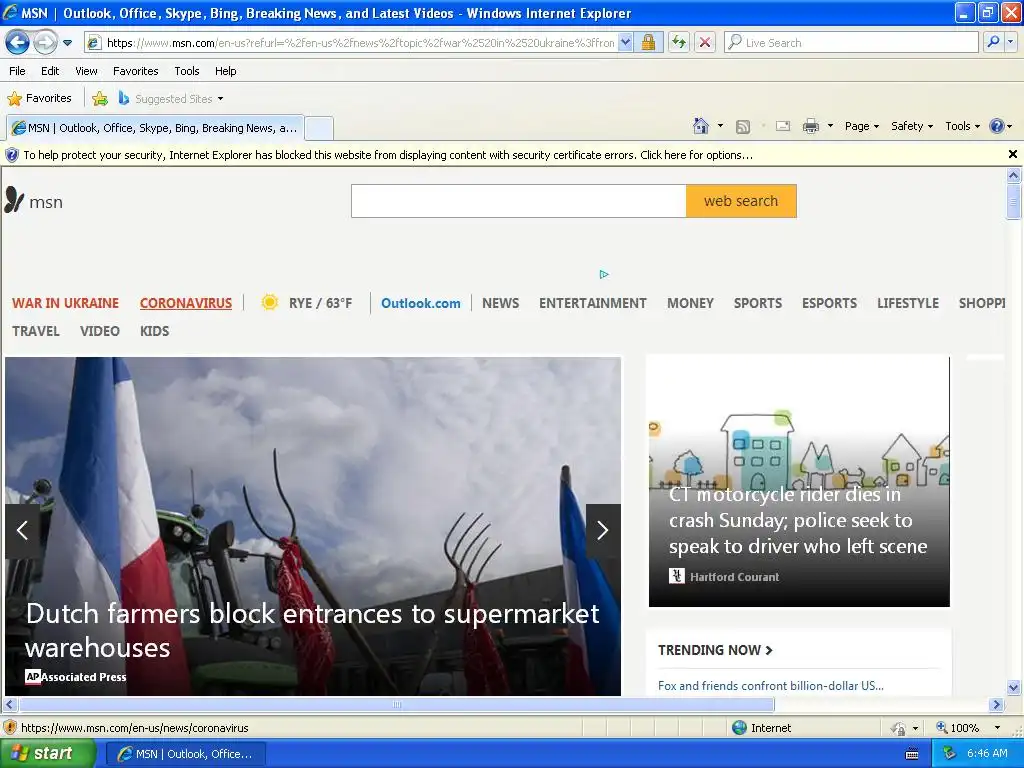Open the Outlook.com link
This screenshot has height=768, width=1024.
(421, 303)
